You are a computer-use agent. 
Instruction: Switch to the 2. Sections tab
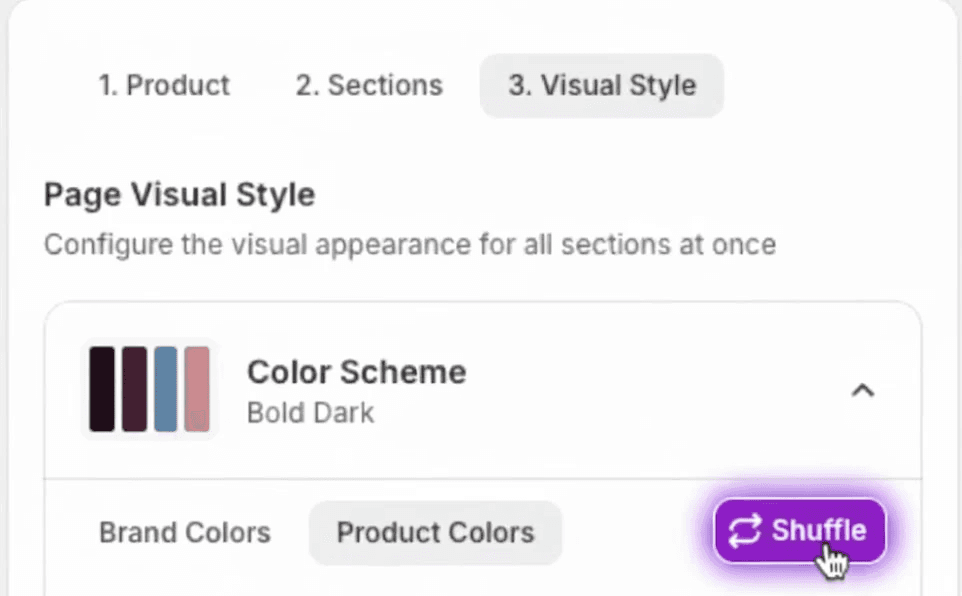coord(369,86)
